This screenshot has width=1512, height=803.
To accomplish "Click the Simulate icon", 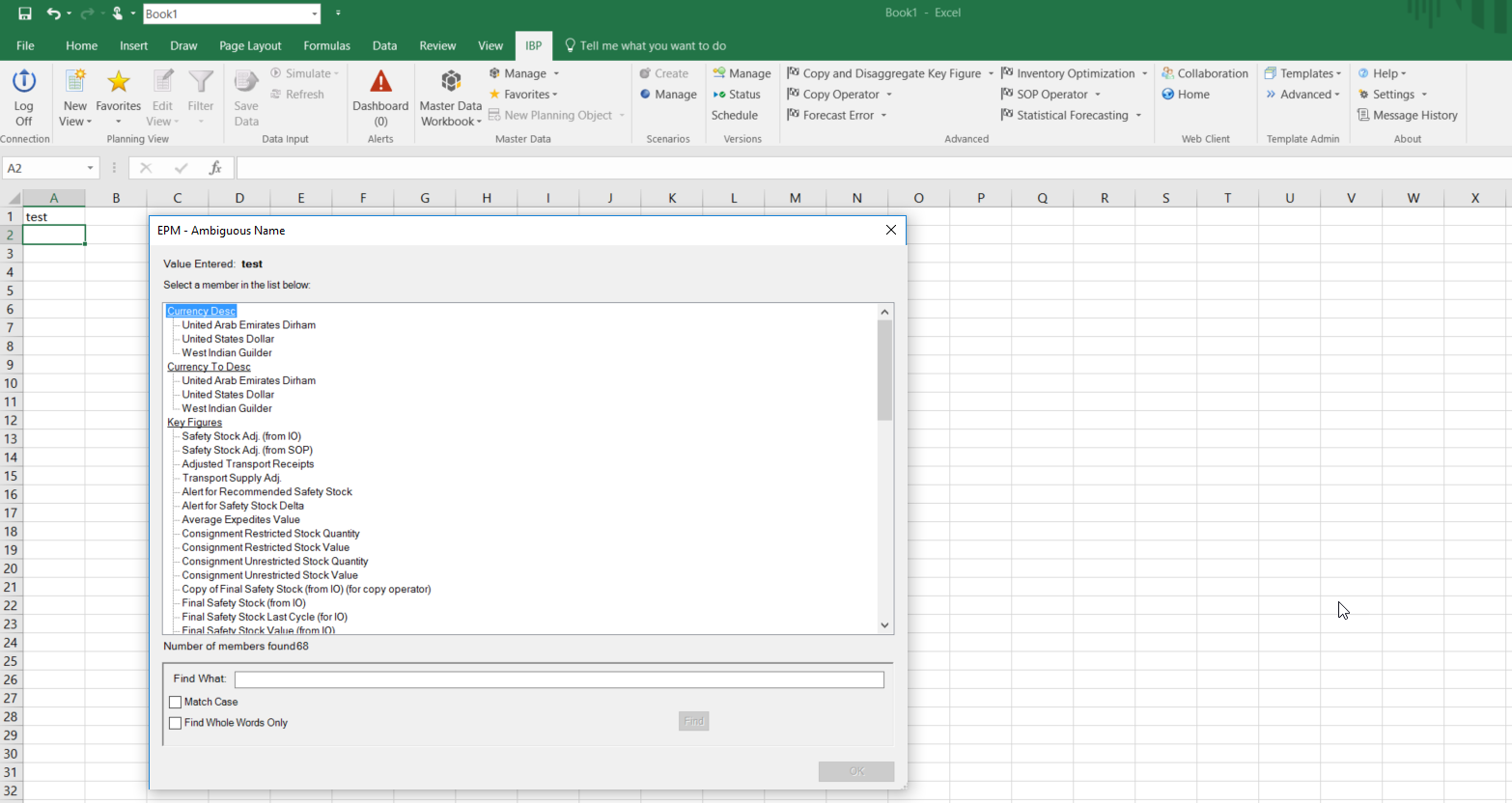I will (276, 73).
